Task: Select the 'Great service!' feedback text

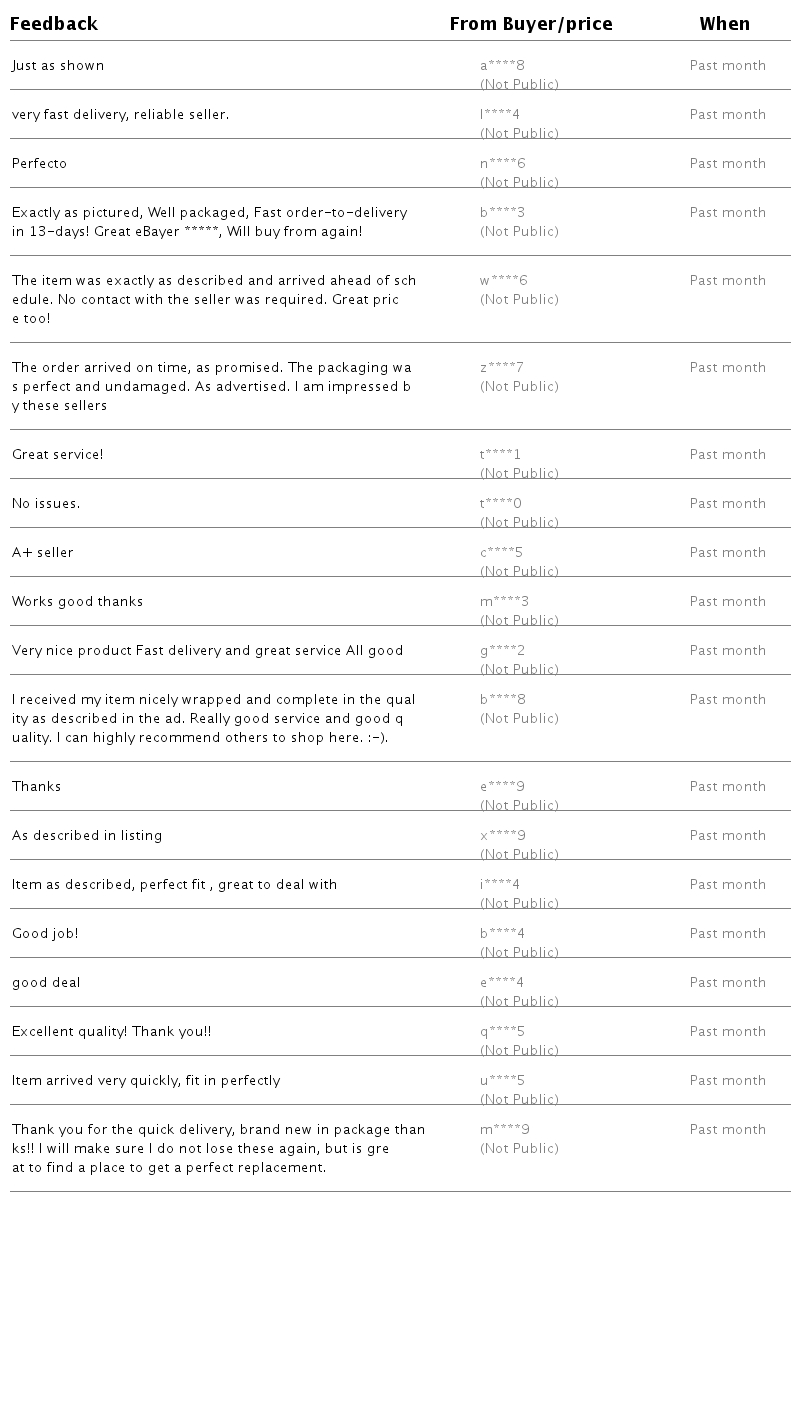Action: 58,455
